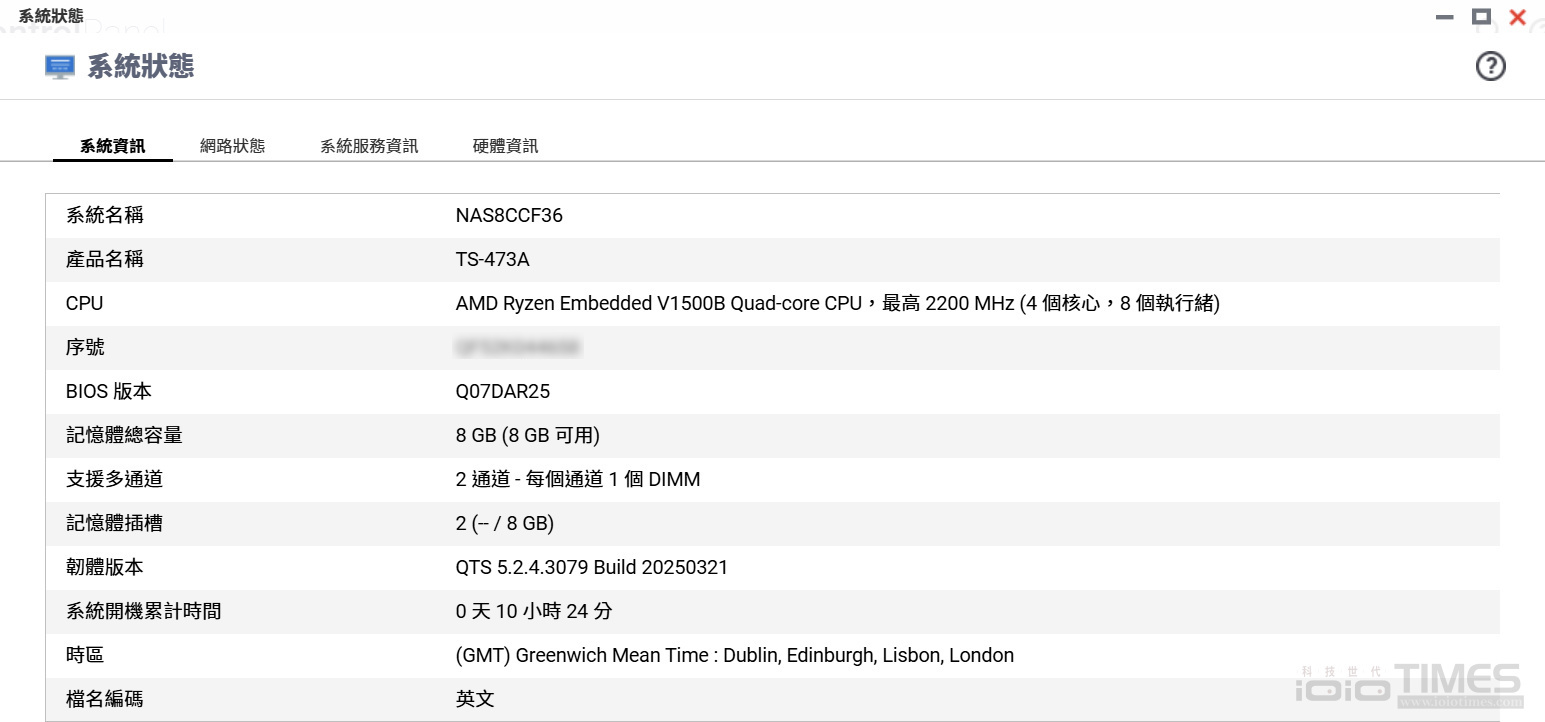Click the uptime value 0 天 10 小時 24 分
Viewport: 1545px width, 722px height.
(x=533, y=611)
